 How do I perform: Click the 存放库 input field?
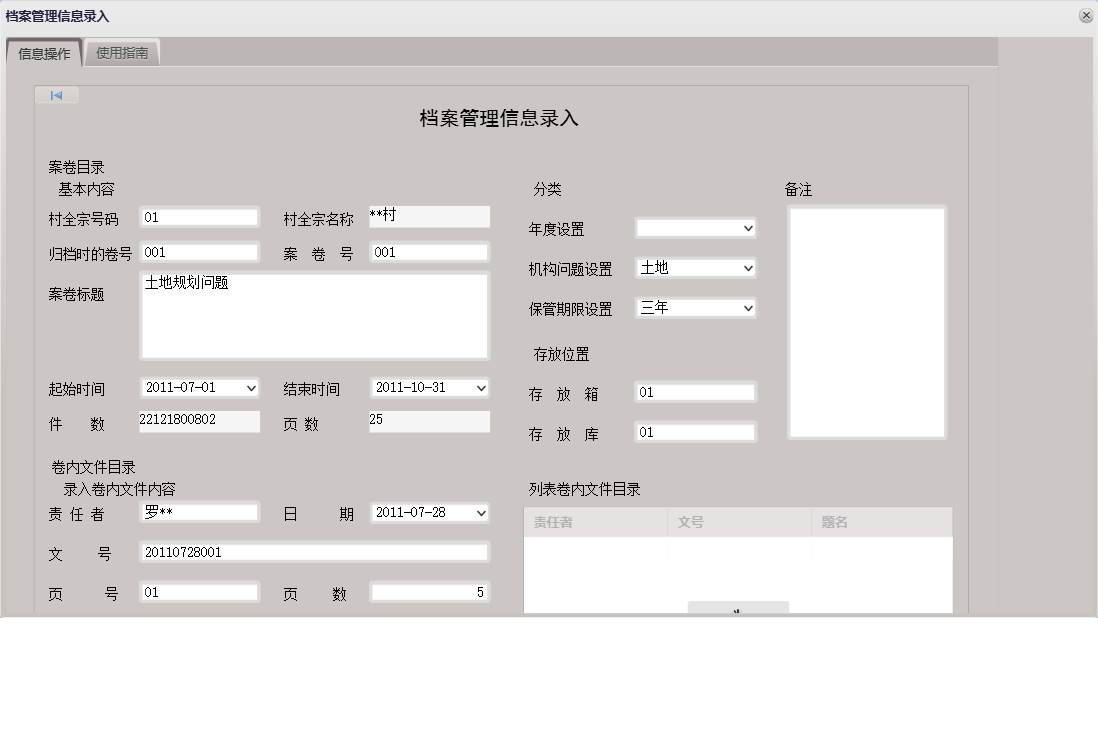coord(694,431)
